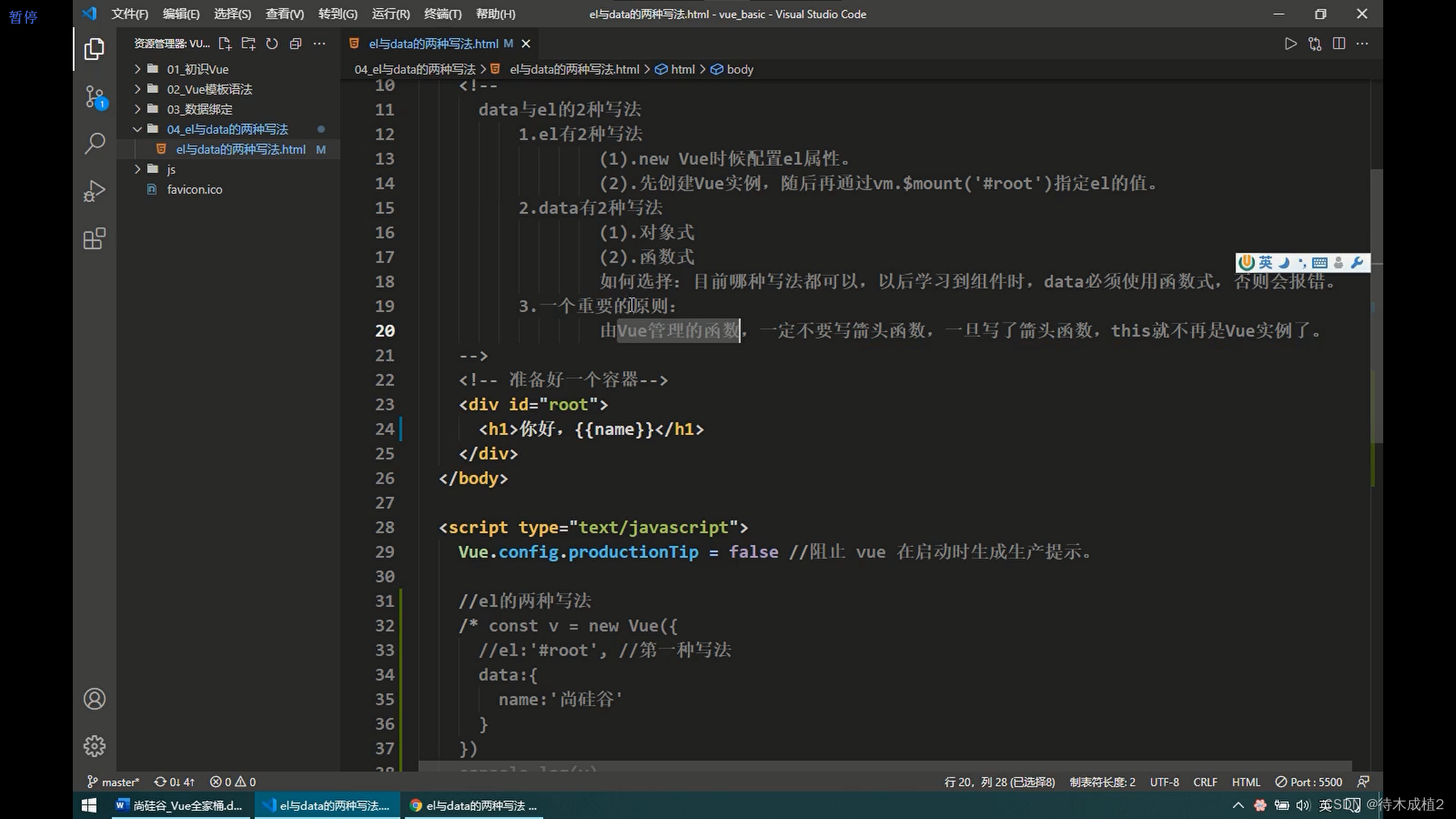Split the editor to the right

point(1339,44)
